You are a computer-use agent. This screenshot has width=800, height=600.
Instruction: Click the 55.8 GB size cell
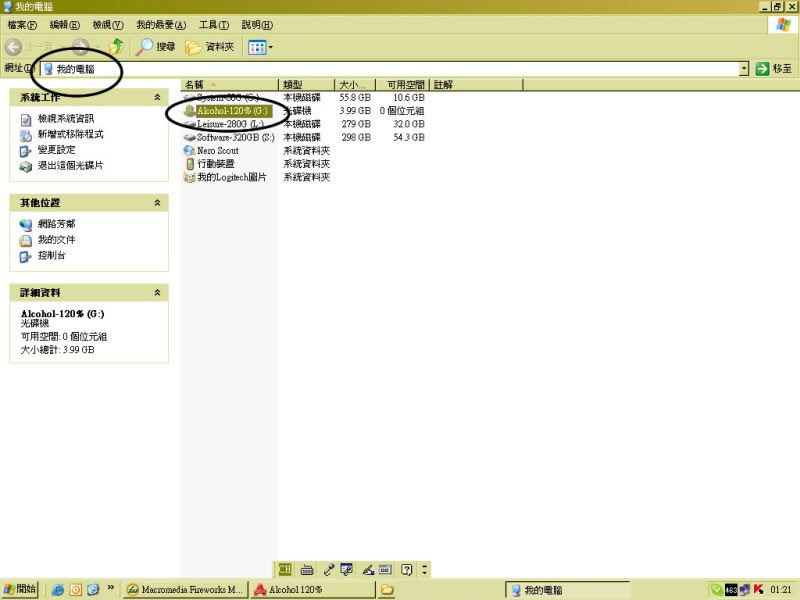click(x=355, y=97)
